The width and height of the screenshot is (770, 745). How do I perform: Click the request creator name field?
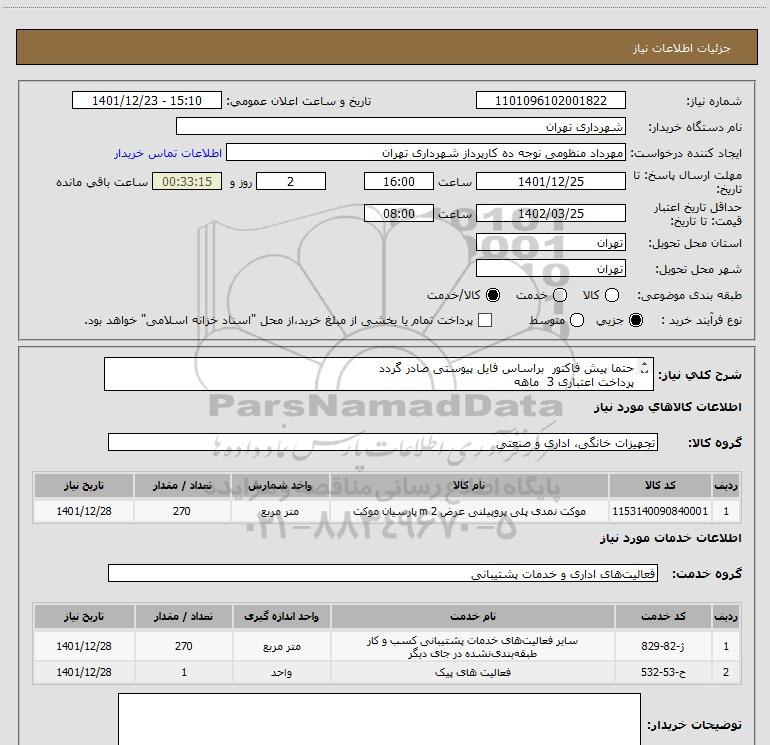tap(426, 153)
